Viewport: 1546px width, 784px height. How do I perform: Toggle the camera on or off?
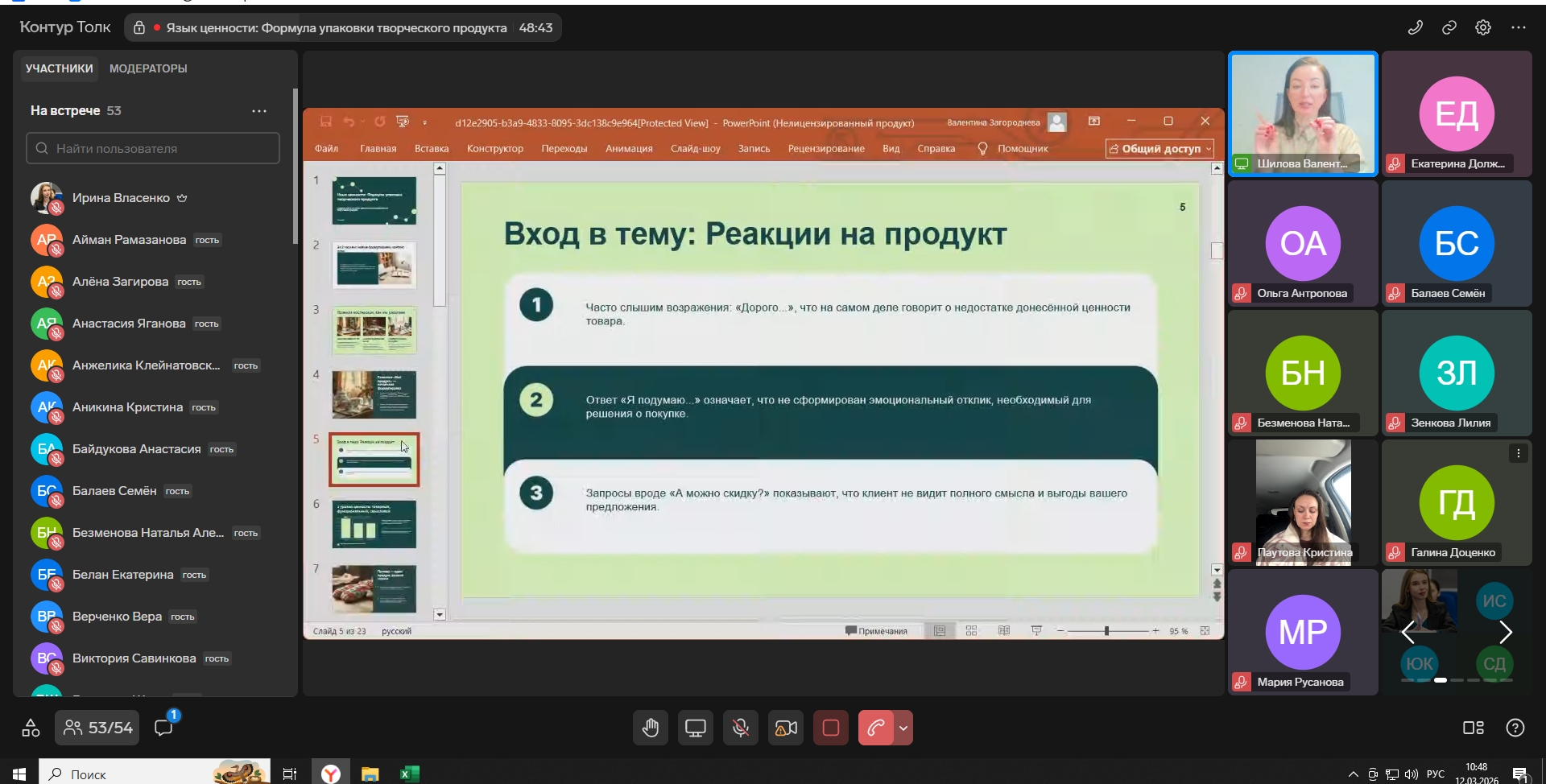click(786, 728)
